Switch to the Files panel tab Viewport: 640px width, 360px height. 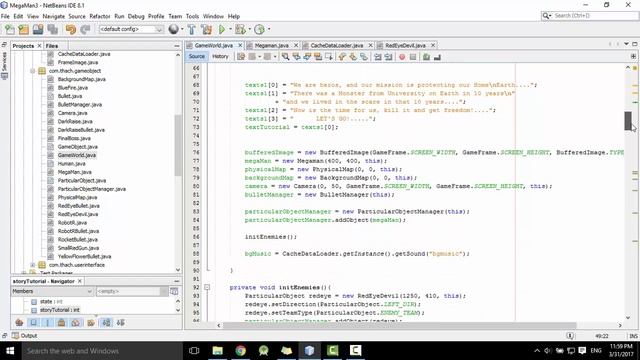tap(52, 46)
